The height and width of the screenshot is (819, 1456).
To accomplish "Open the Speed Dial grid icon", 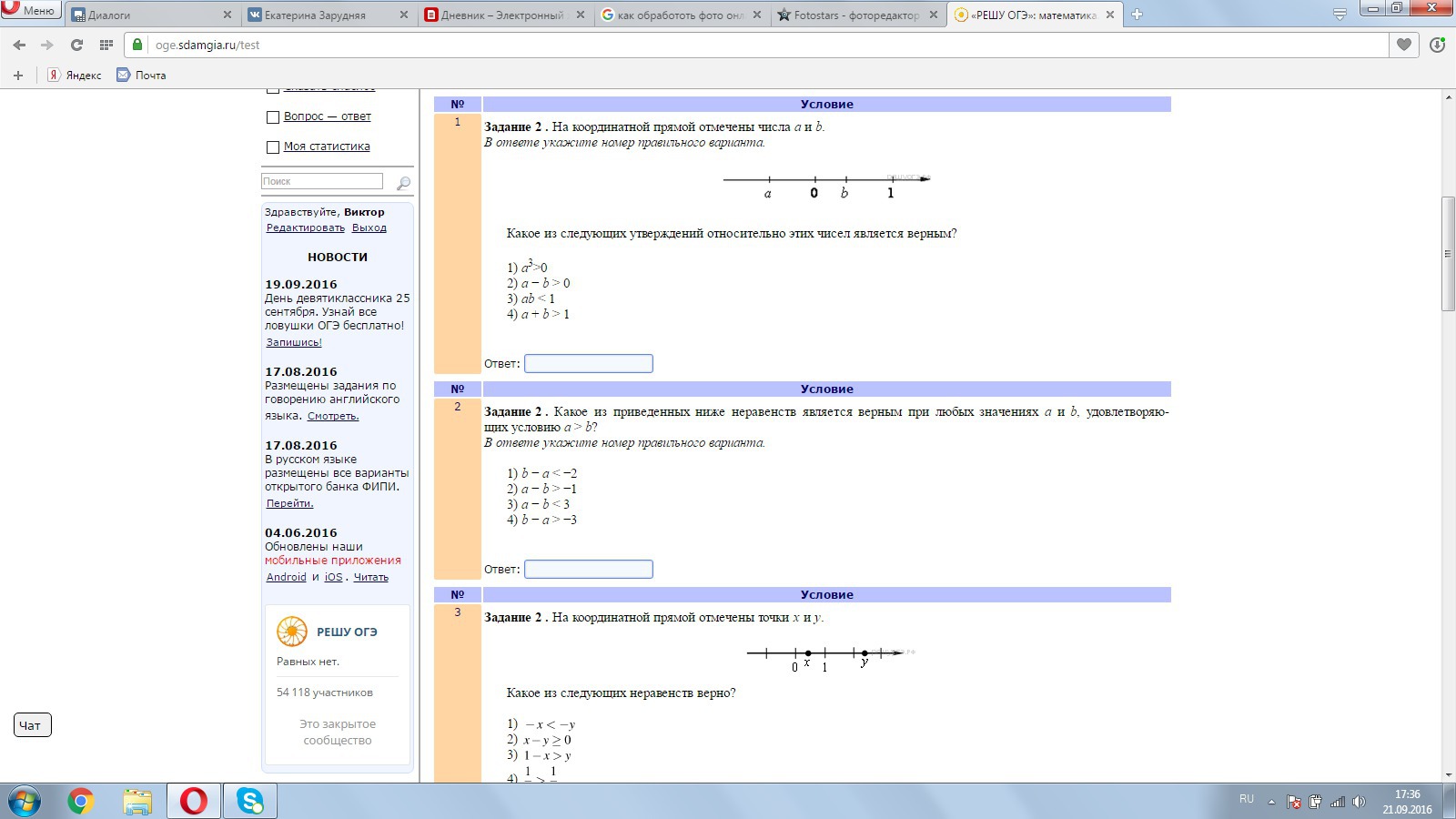I will pyautogui.click(x=106, y=45).
